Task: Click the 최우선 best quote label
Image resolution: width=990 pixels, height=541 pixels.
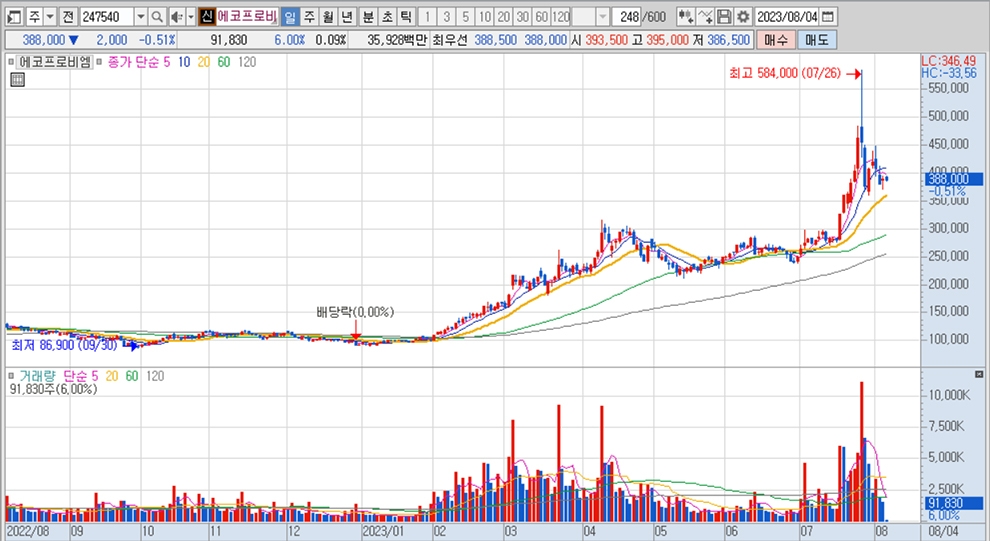Action: 450,40
